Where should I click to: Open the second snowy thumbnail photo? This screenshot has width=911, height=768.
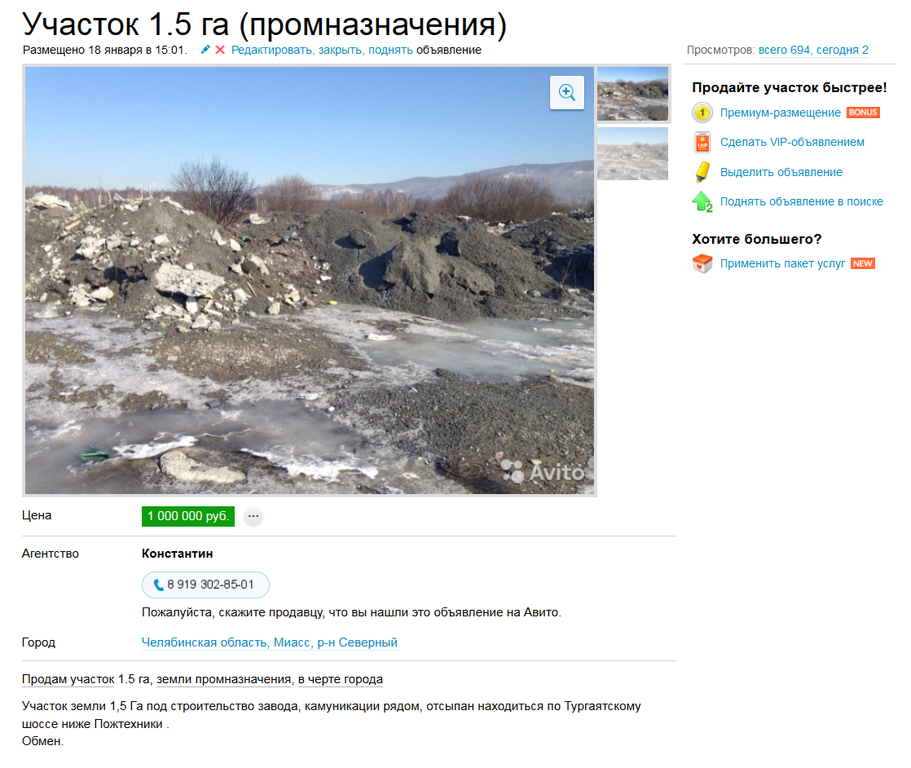tap(633, 153)
